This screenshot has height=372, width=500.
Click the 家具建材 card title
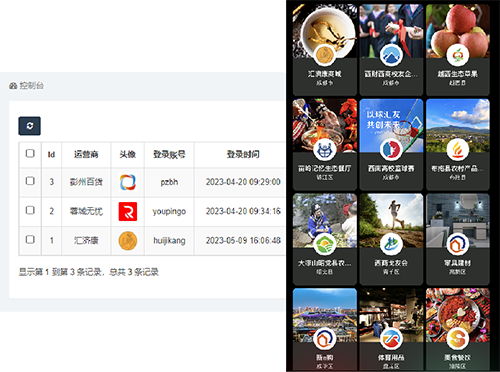[x=458, y=263]
